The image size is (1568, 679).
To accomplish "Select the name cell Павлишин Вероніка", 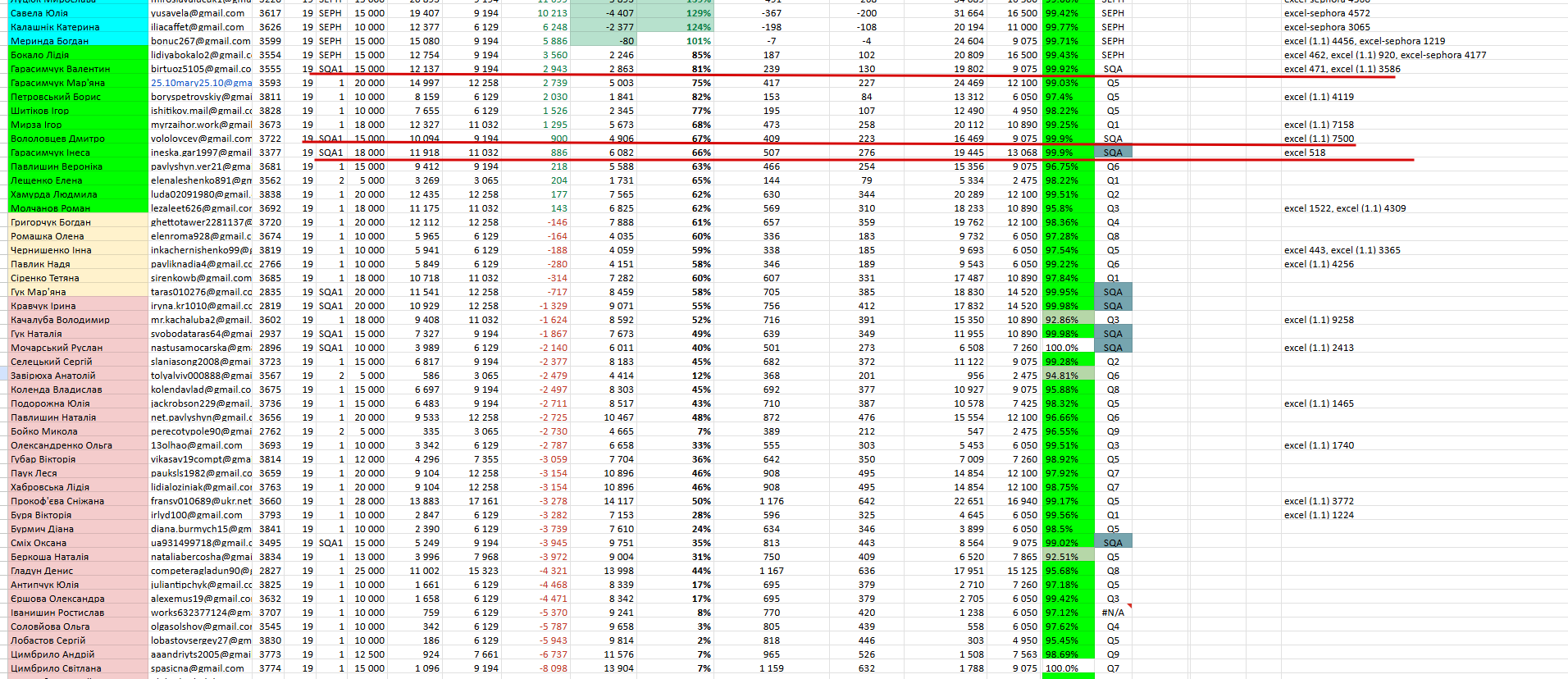I will (79, 166).
